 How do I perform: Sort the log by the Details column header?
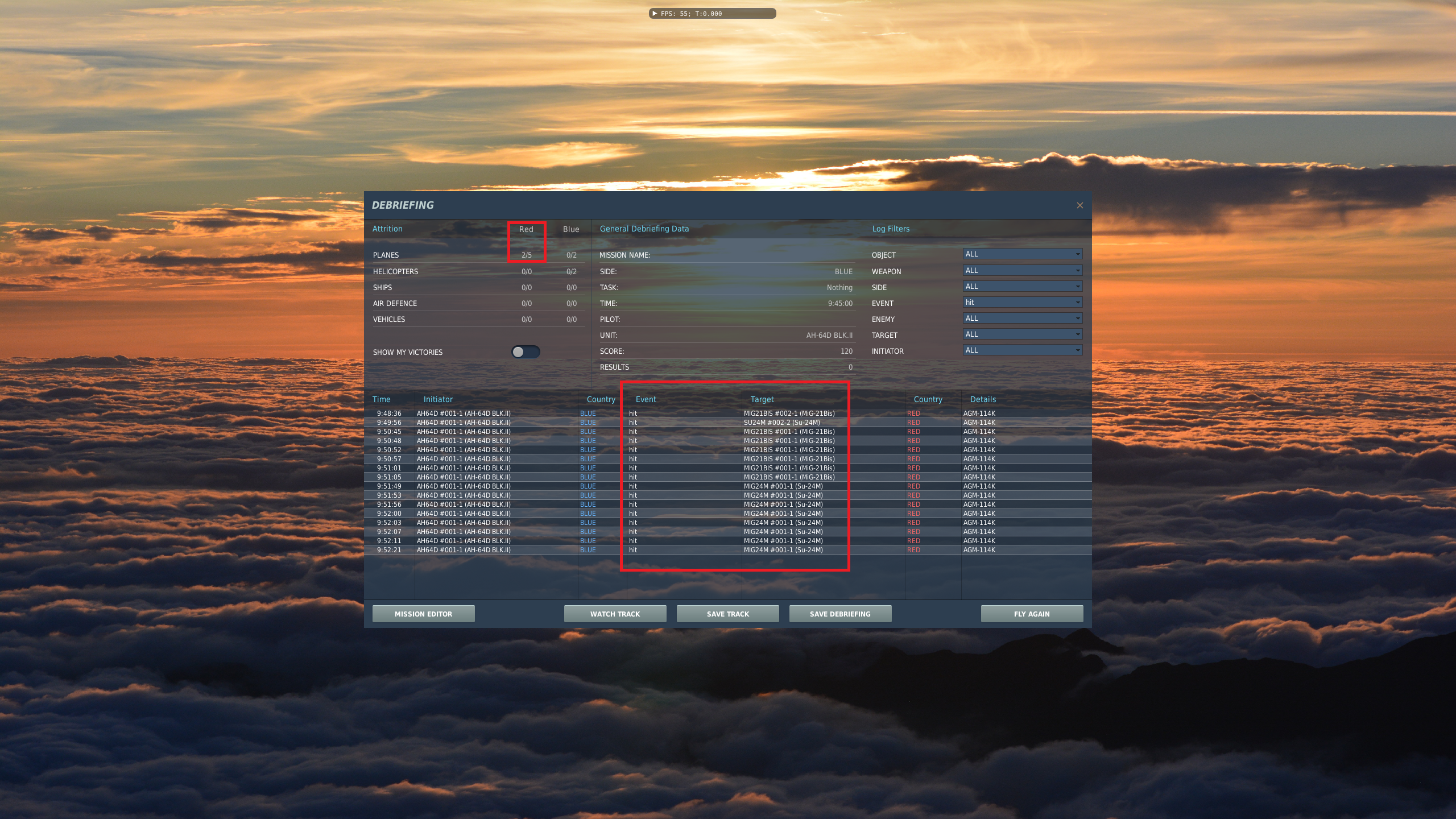[x=983, y=399]
